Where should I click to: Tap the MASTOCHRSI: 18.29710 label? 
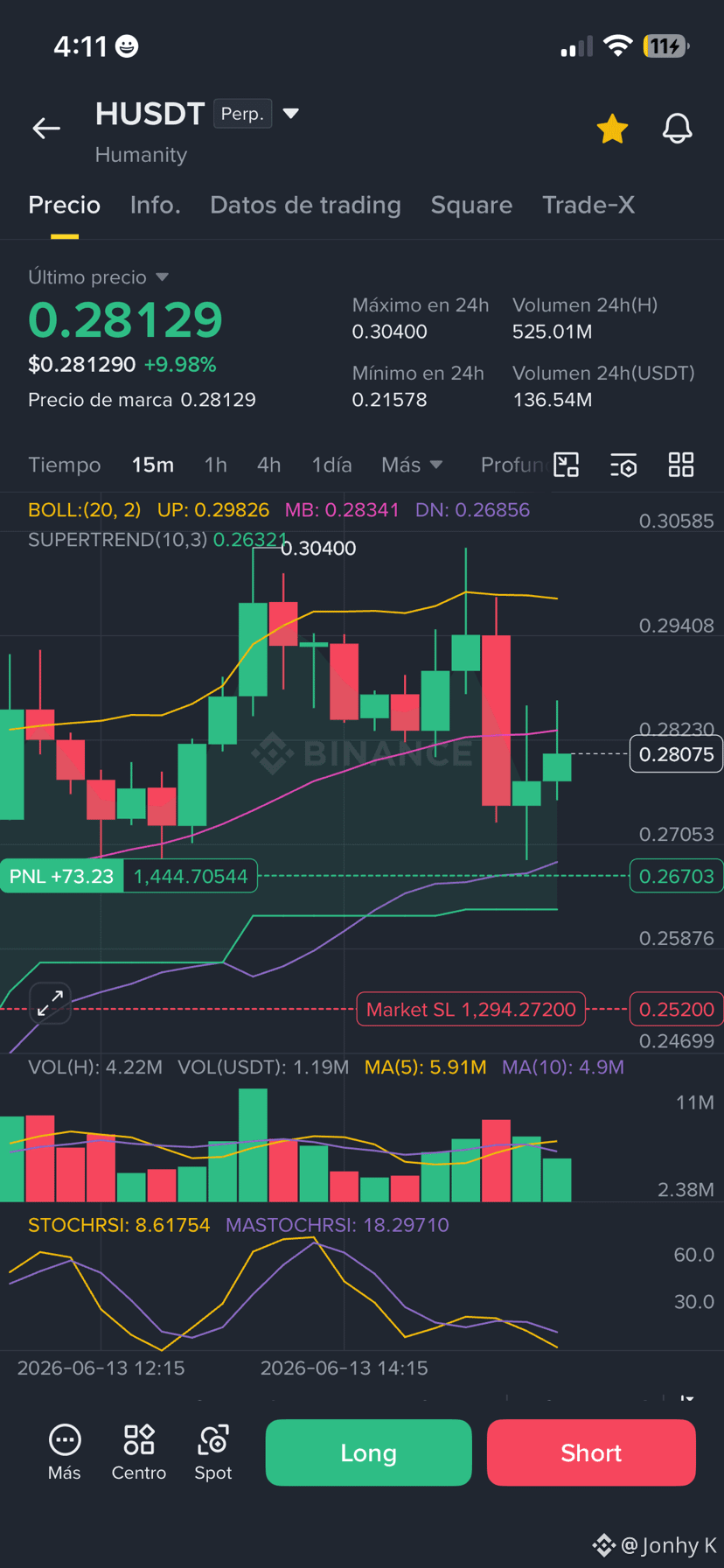click(x=338, y=1225)
